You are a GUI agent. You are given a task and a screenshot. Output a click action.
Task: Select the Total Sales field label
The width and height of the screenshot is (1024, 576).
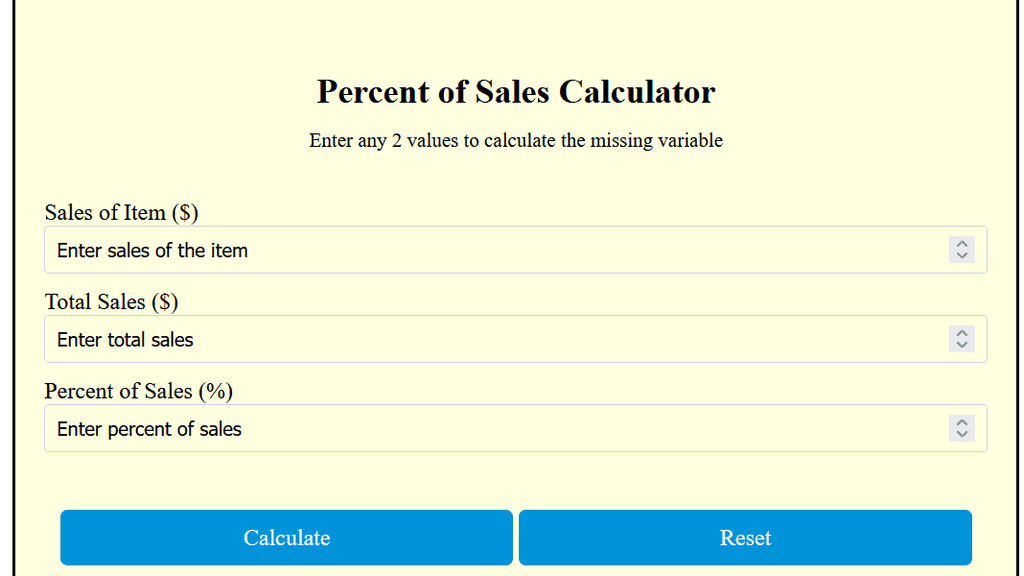point(110,301)
